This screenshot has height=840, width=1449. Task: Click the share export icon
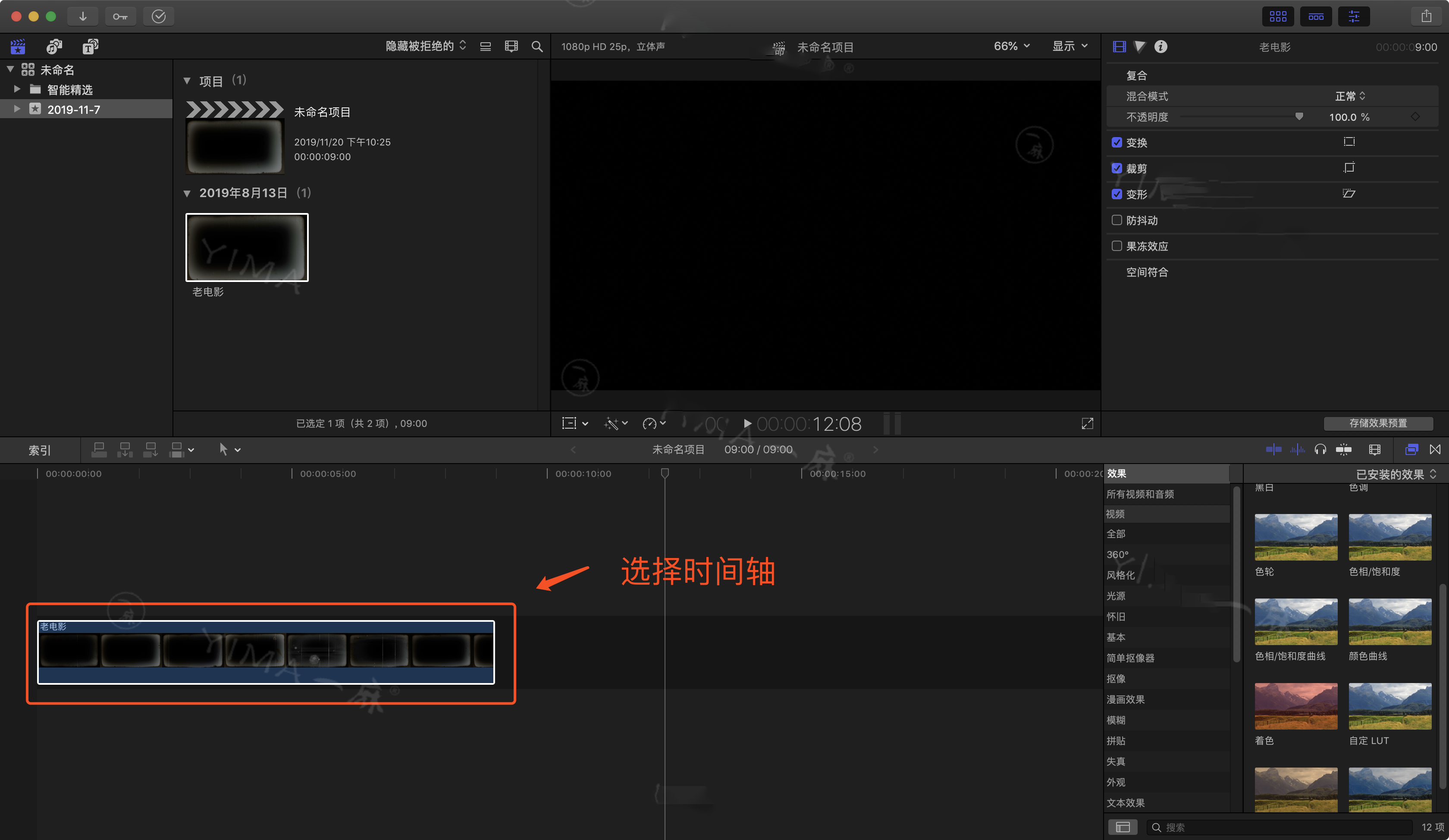1426,16
